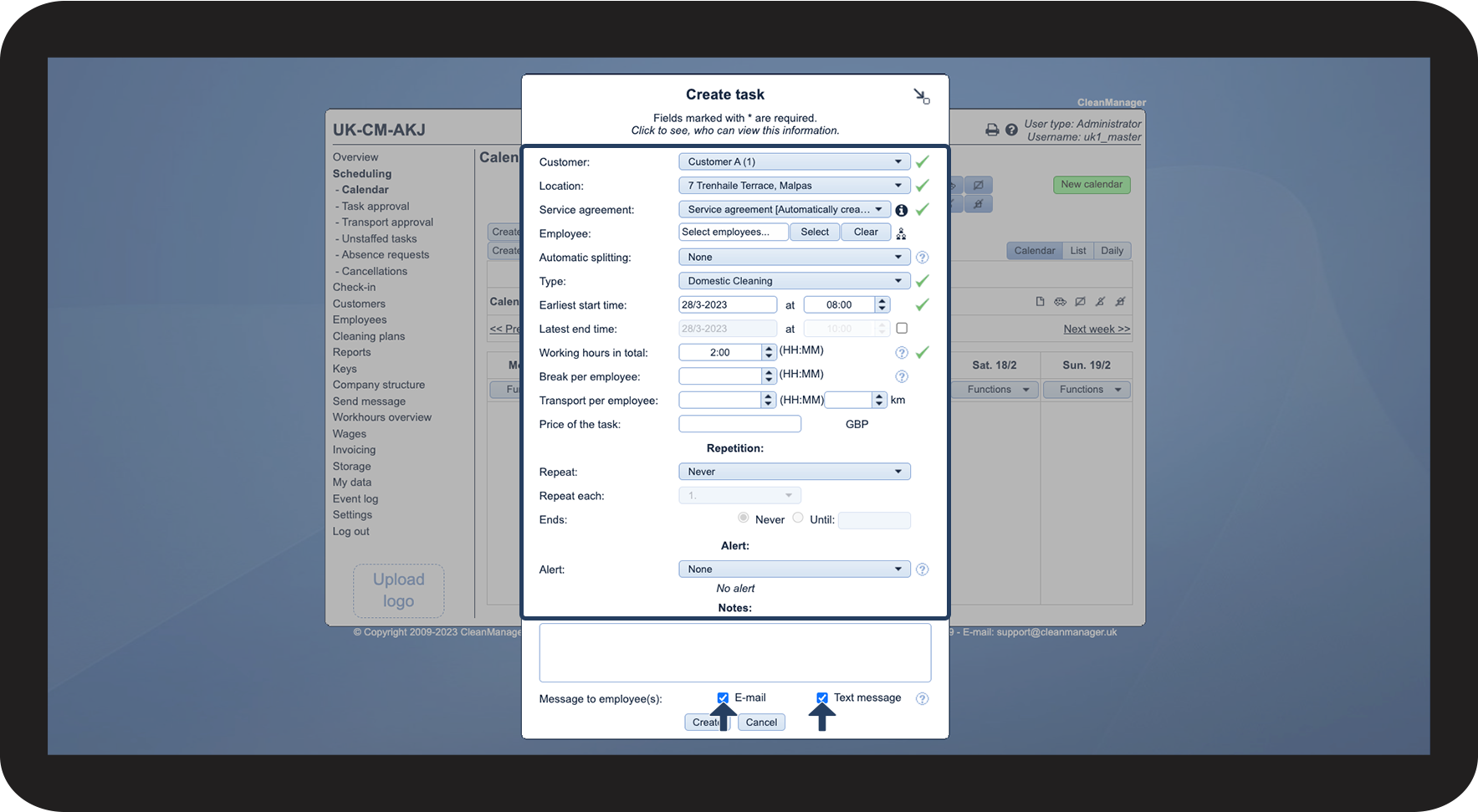1478x812 pixels.
Task: Click inside the Notes text area
Action: [x=735, y=652]
